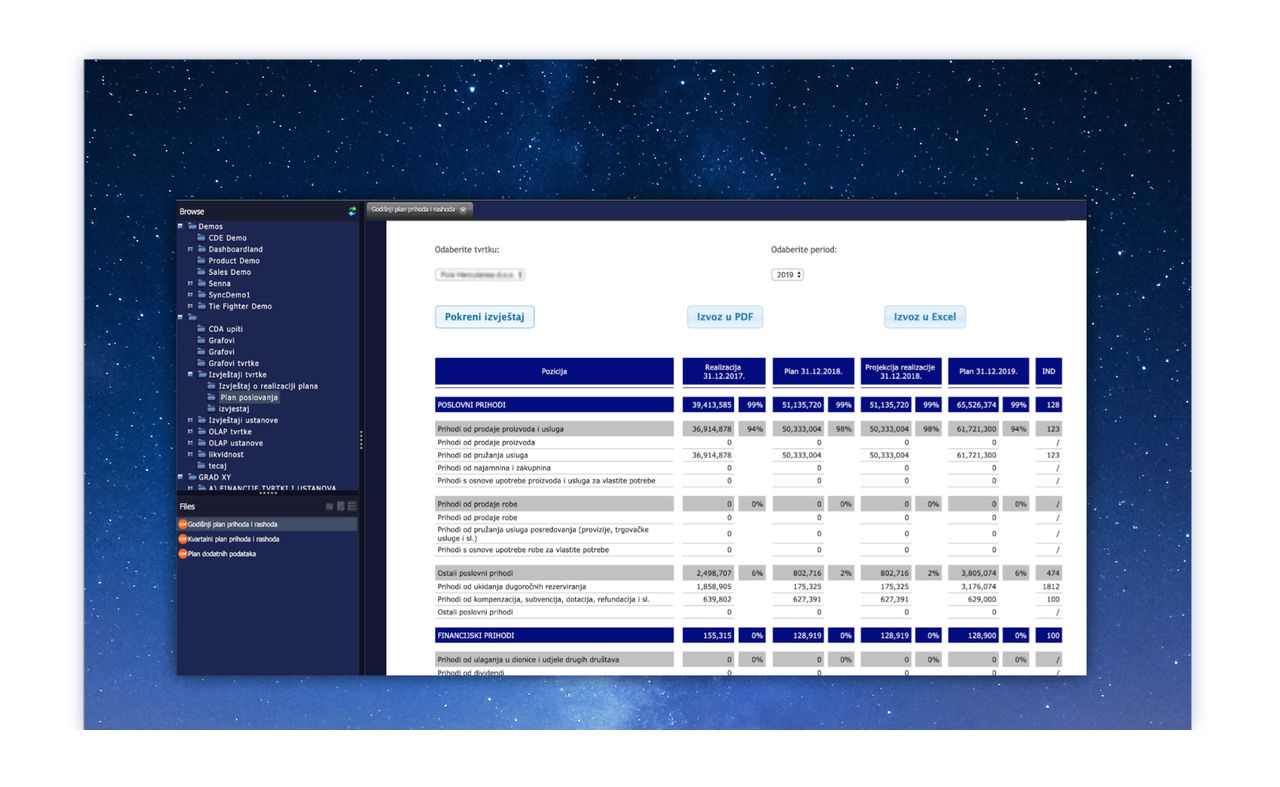Click the 1812 index value
The height and width of the screenshot is (787, 1280).
1049,586
